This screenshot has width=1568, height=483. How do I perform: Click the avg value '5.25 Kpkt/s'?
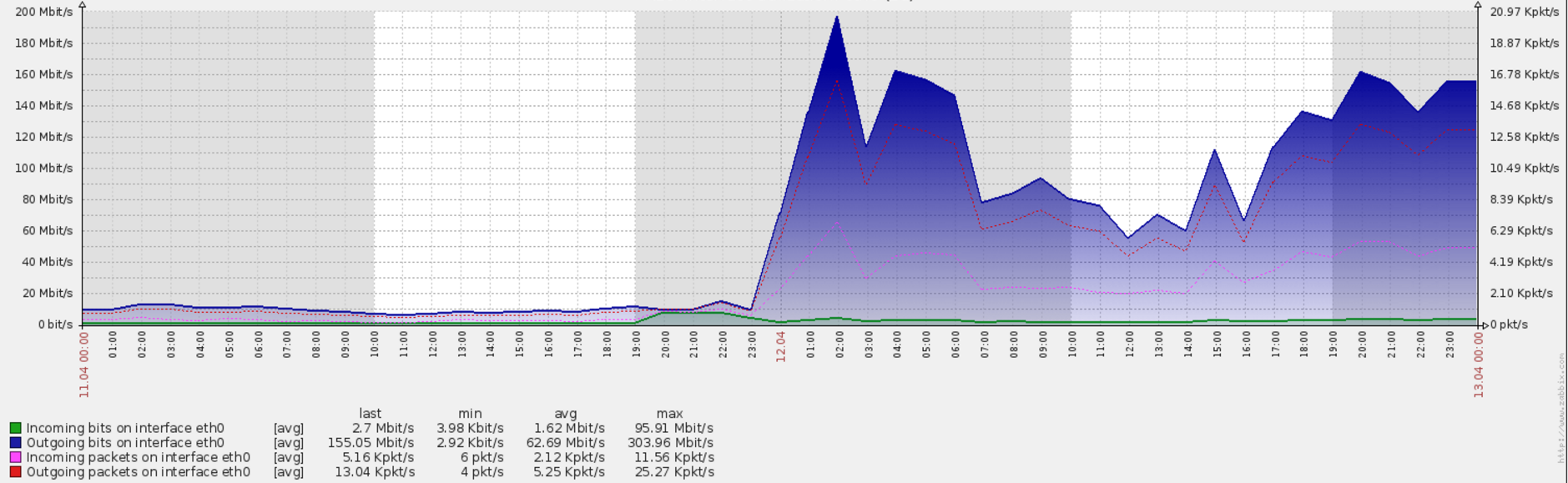(x=569, y=472)
